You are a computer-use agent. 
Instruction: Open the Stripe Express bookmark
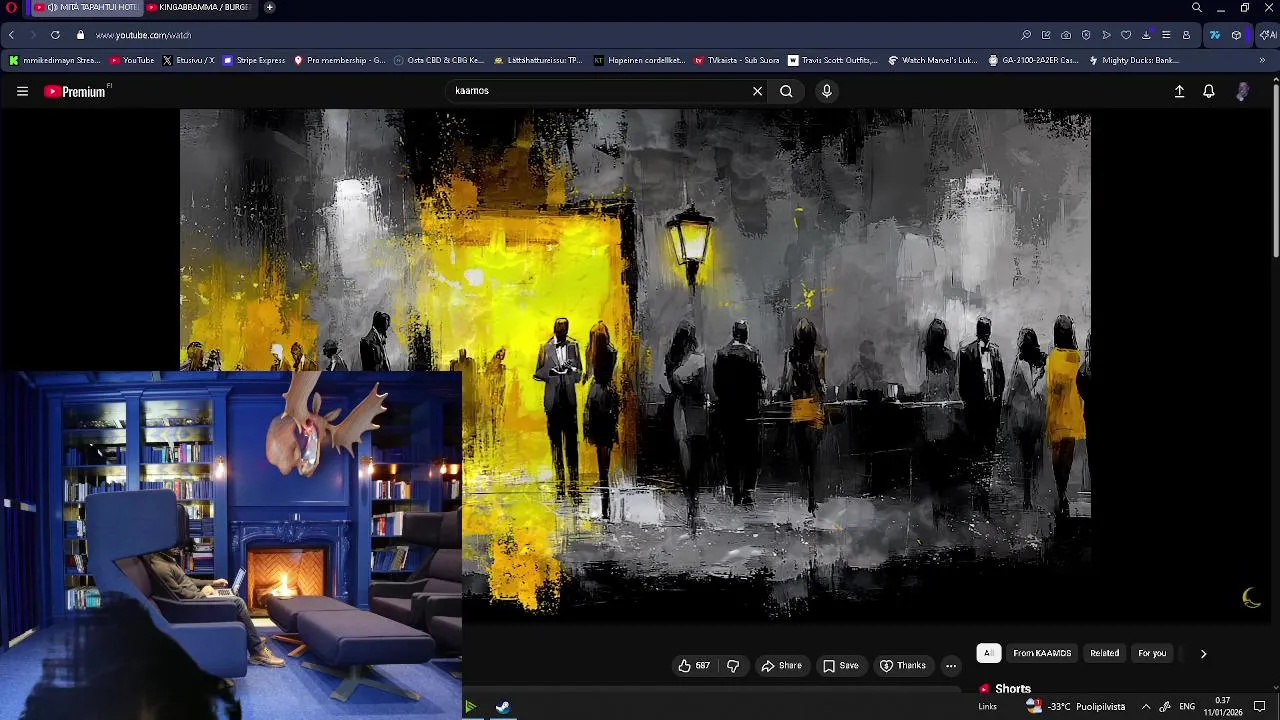click(x=255, y=60)
